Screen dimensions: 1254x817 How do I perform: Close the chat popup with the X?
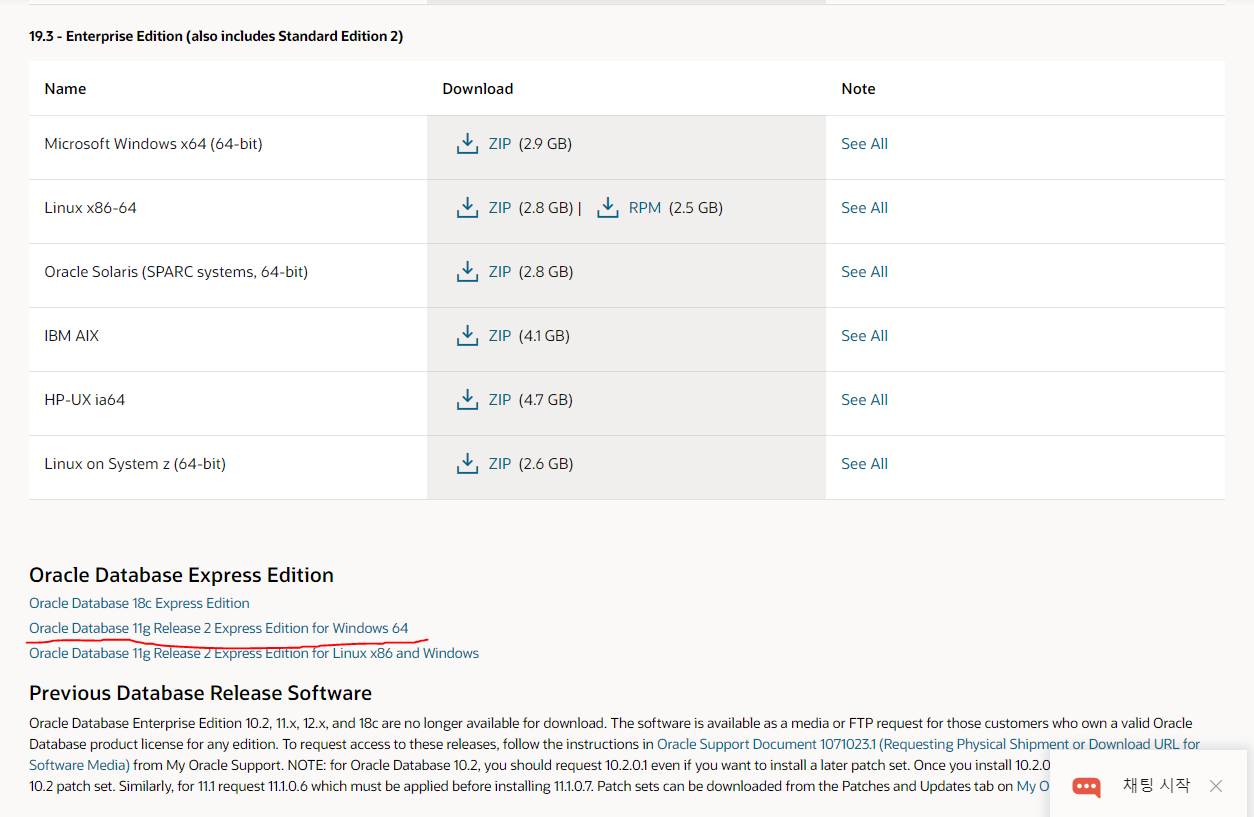(x=1216, y=786)
